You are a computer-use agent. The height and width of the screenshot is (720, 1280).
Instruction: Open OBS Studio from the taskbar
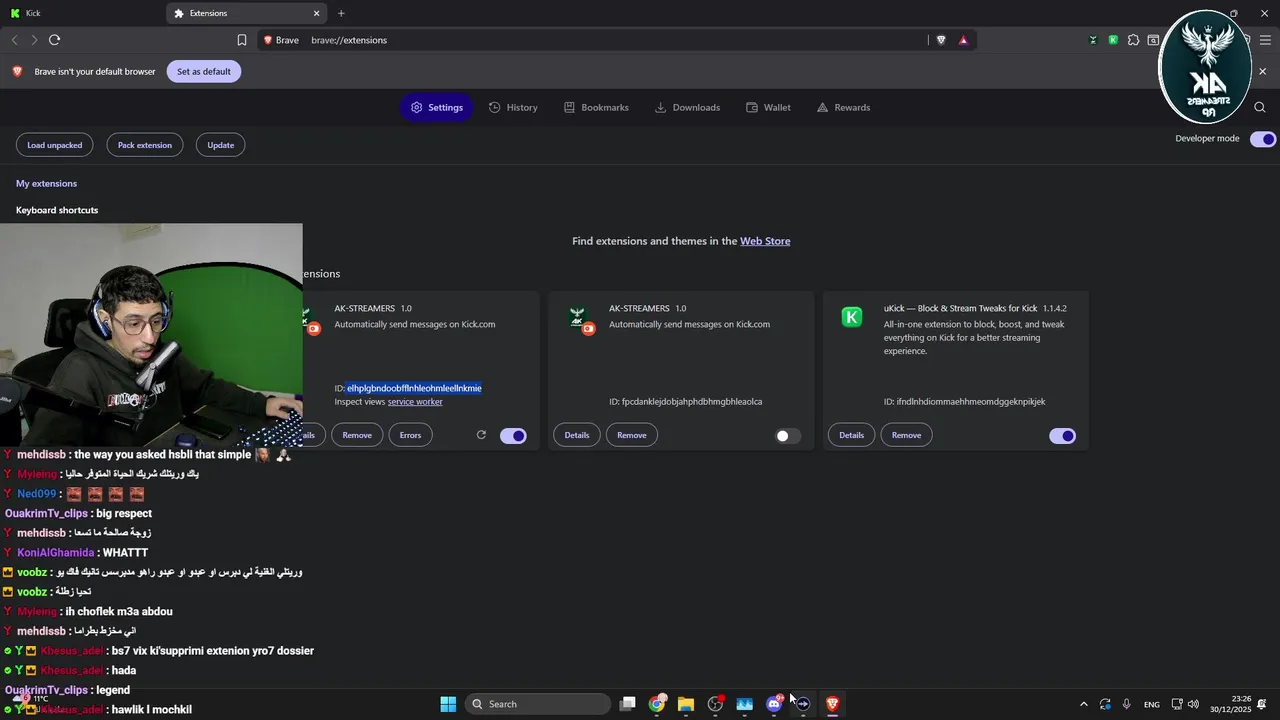(715, 704)
